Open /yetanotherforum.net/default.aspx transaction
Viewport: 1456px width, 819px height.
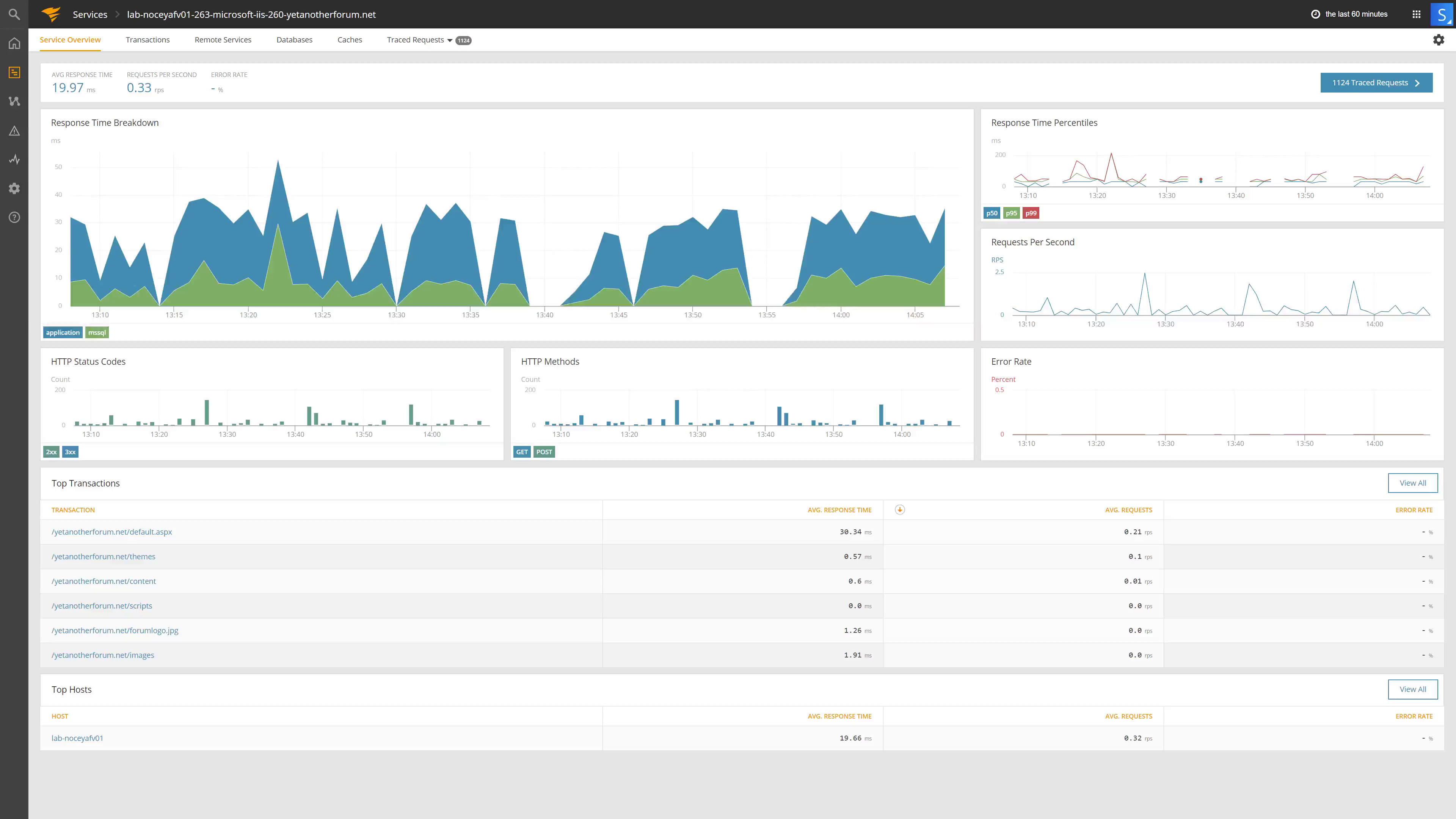coord(111,532)
